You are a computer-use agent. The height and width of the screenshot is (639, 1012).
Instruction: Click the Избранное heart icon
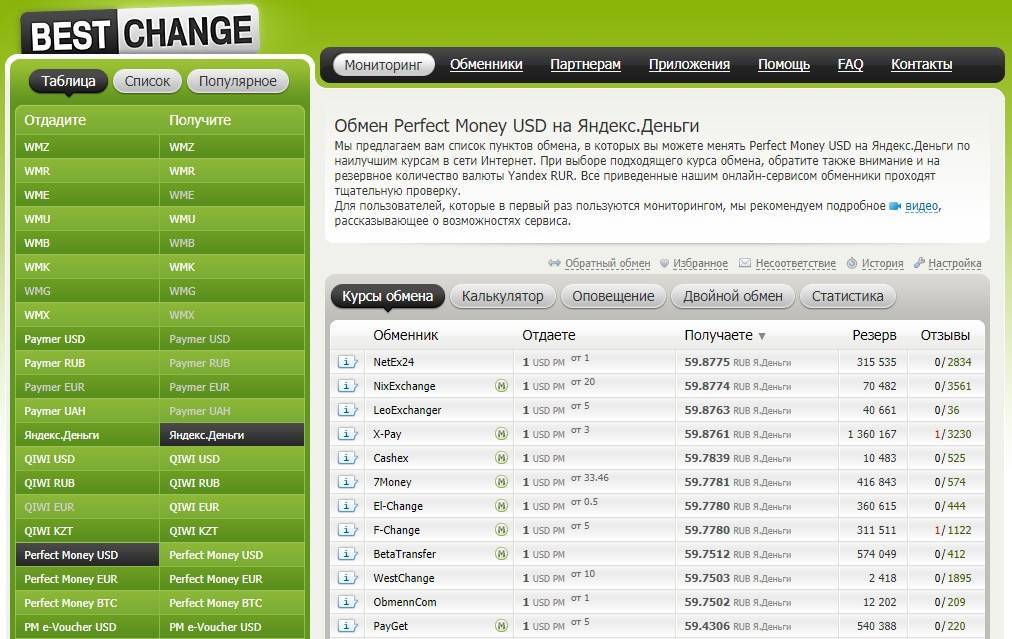[x=663, y=264]
